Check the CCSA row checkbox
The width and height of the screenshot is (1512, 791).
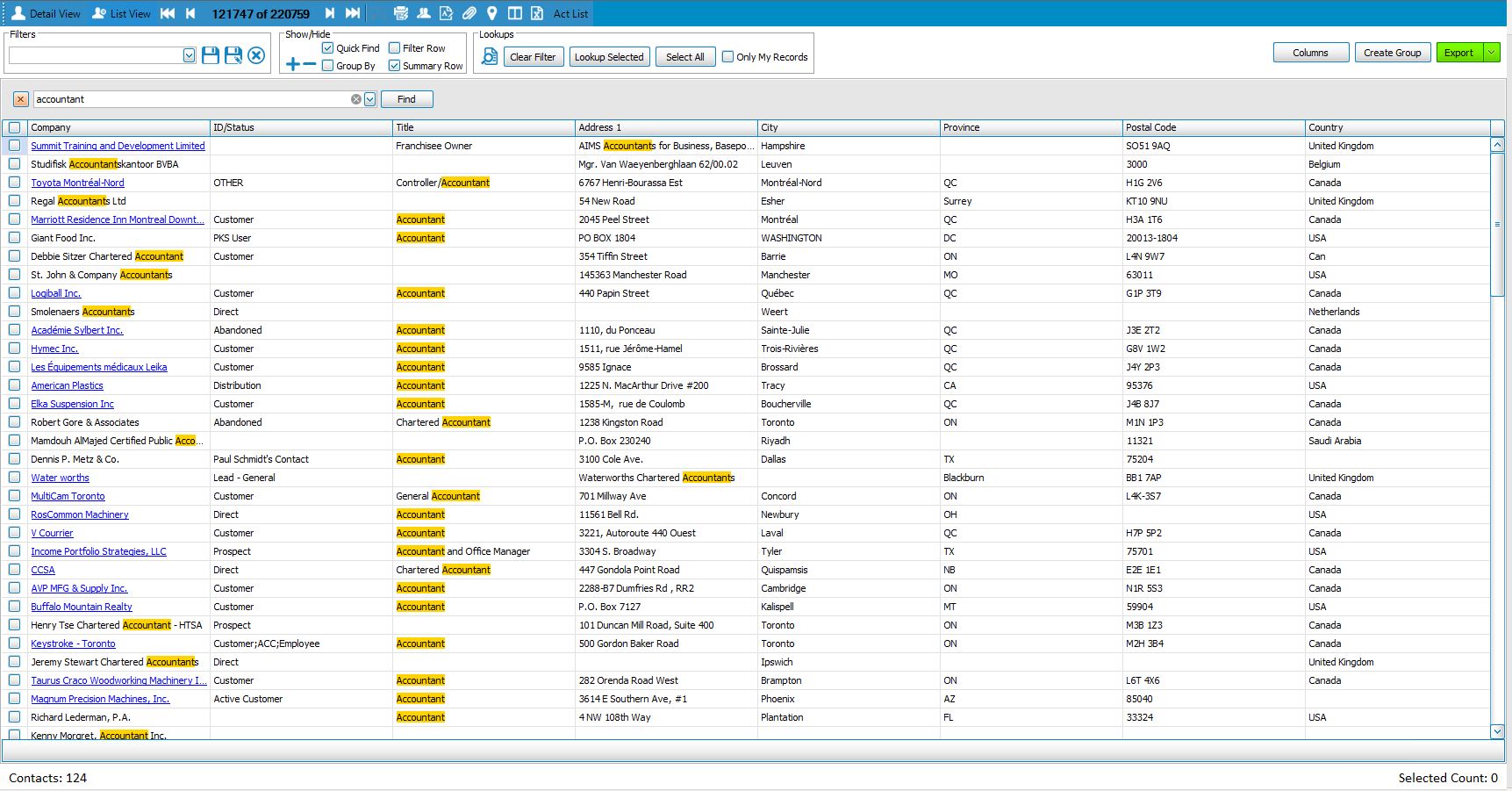14,570
